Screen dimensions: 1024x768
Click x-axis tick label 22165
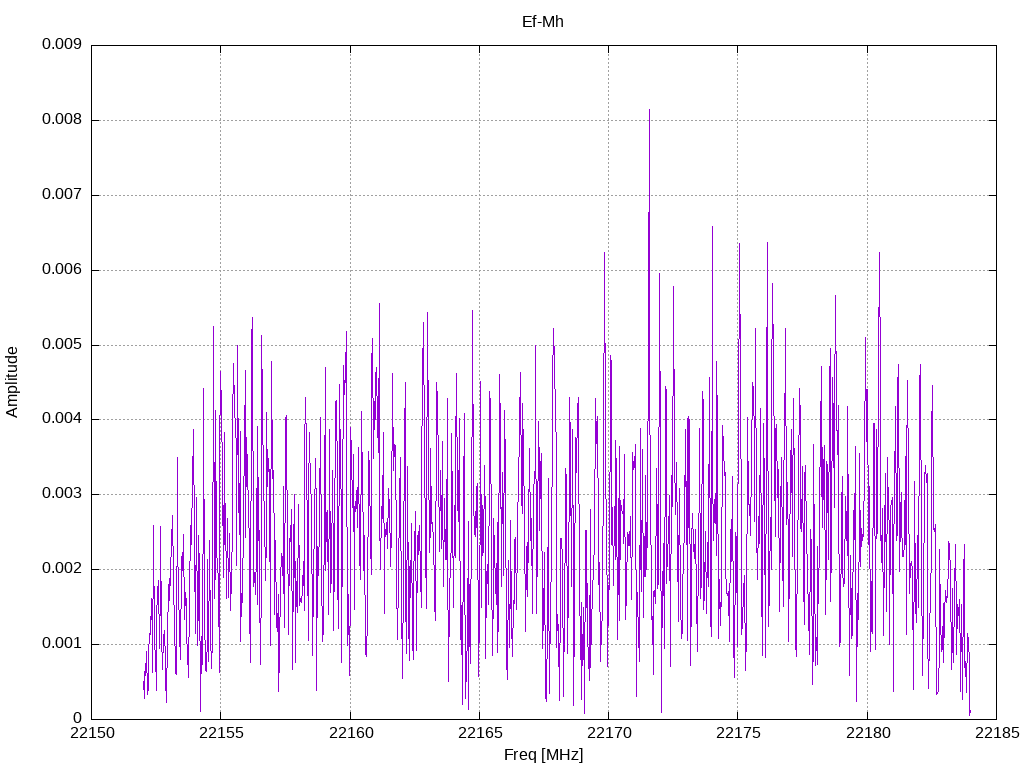tap(479, 733)
